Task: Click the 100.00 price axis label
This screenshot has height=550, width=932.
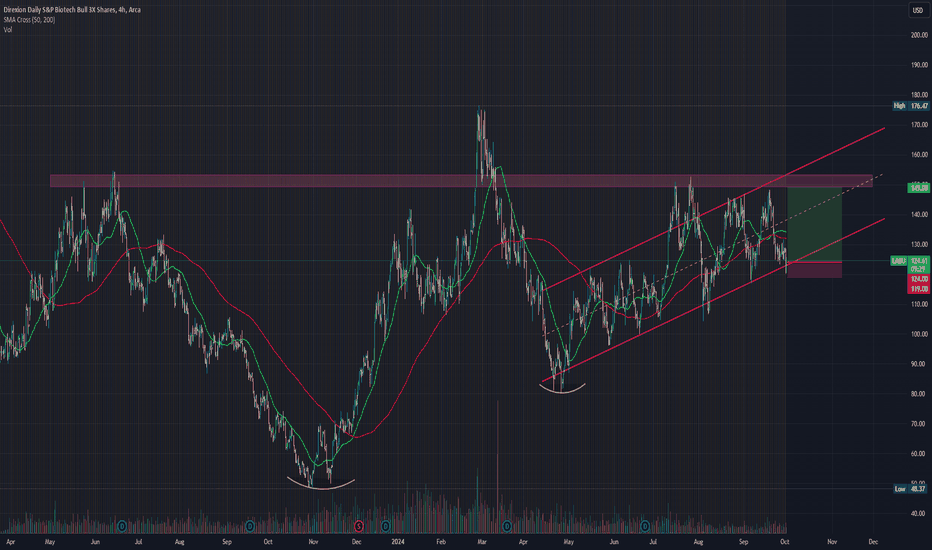Action: [919, 334]
